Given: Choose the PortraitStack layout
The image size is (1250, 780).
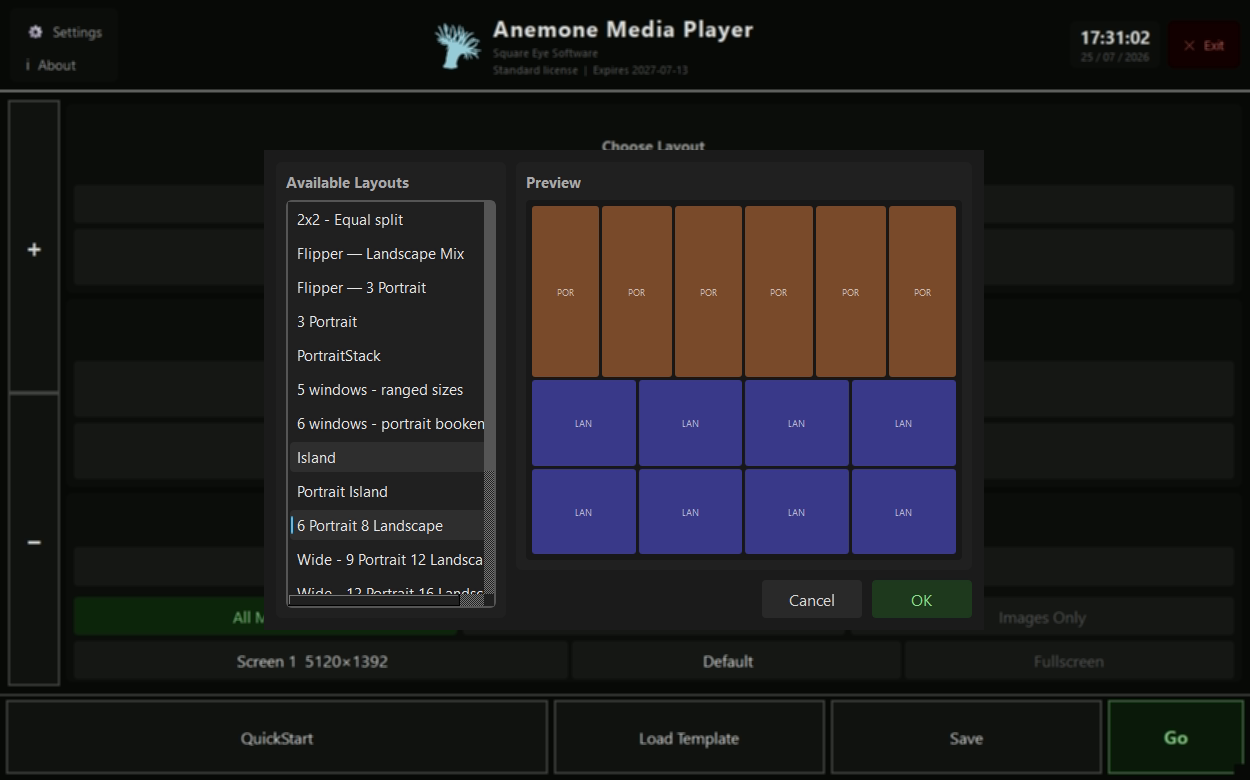Looking at the screenshot, I should [x=387, y=356].
